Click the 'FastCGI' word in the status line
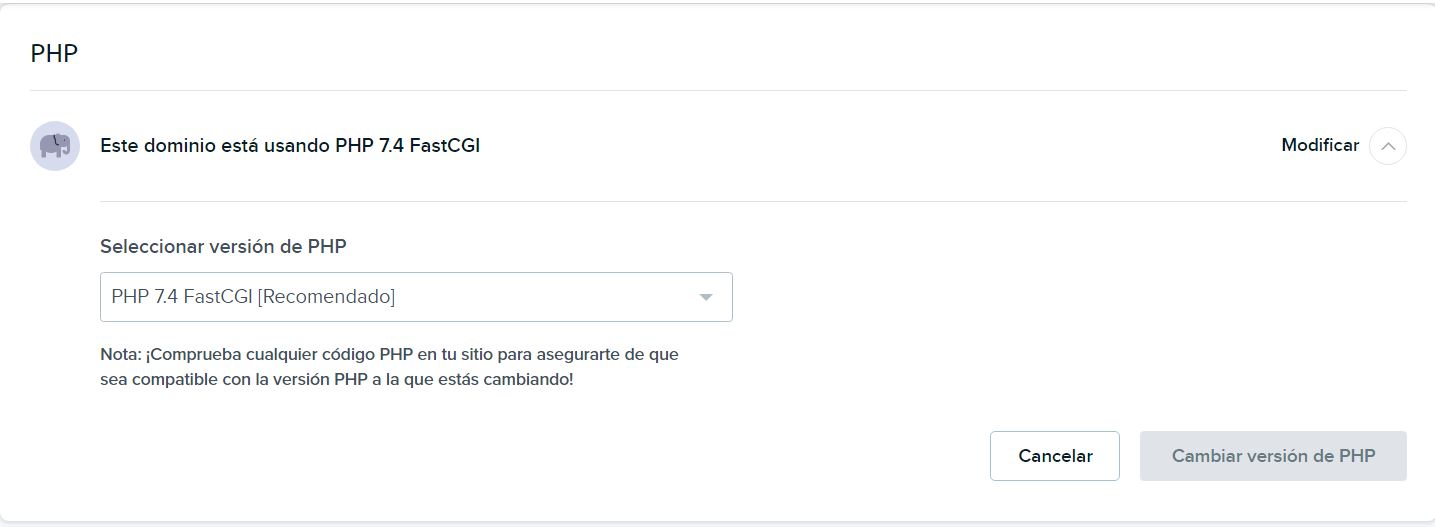 click(x=444, y=146)
